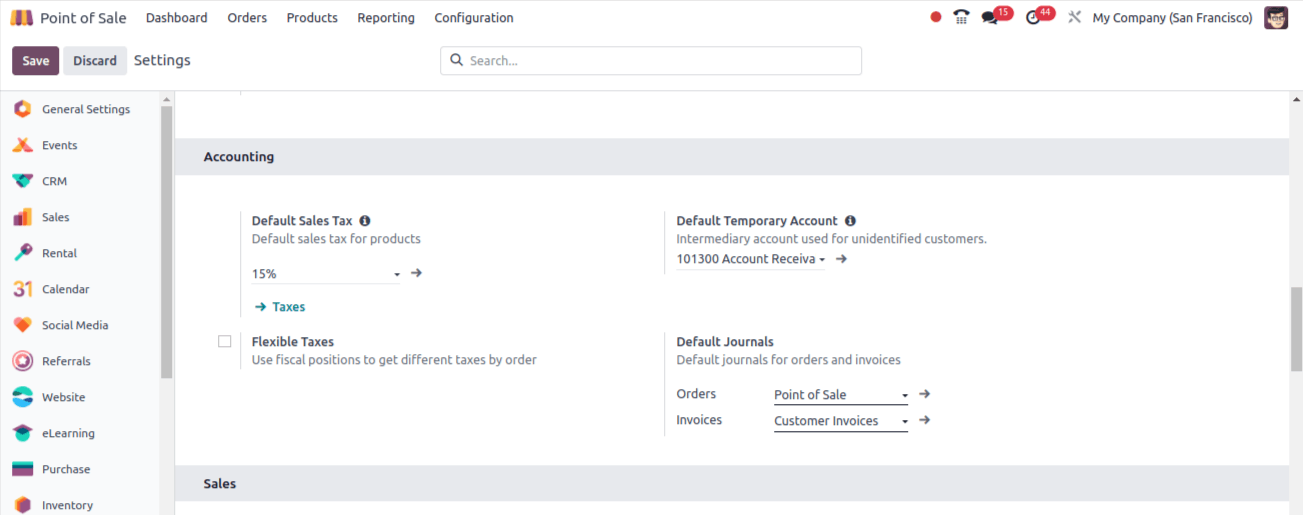Open the messages icon with 15 badge

pos(996,16)
